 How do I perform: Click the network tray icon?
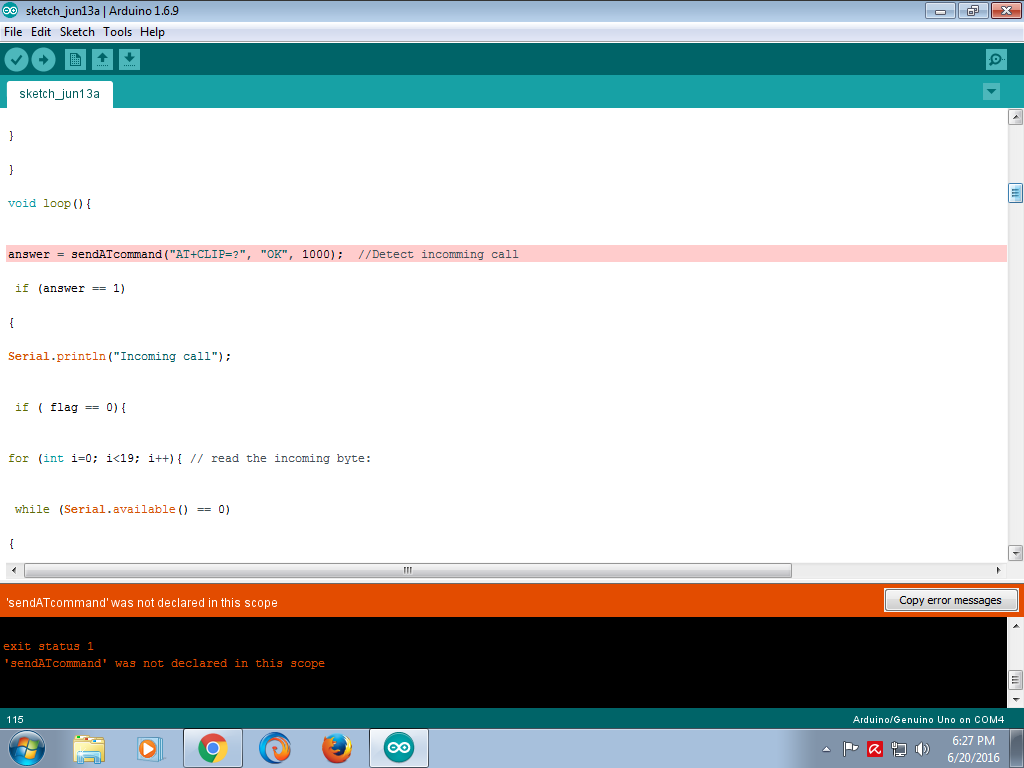(x=899, y=749)
